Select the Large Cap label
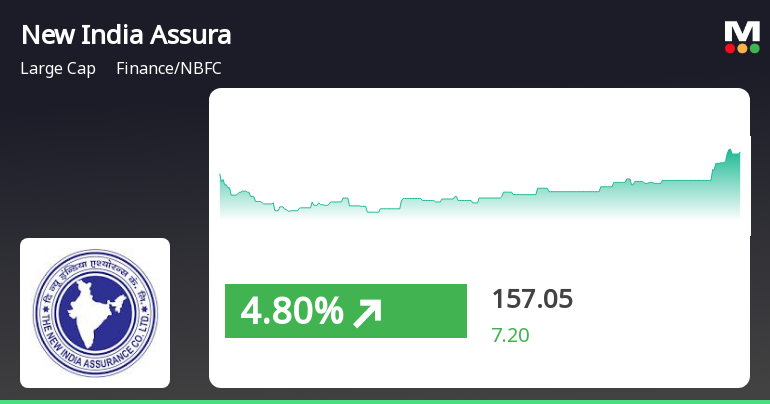 58,70
